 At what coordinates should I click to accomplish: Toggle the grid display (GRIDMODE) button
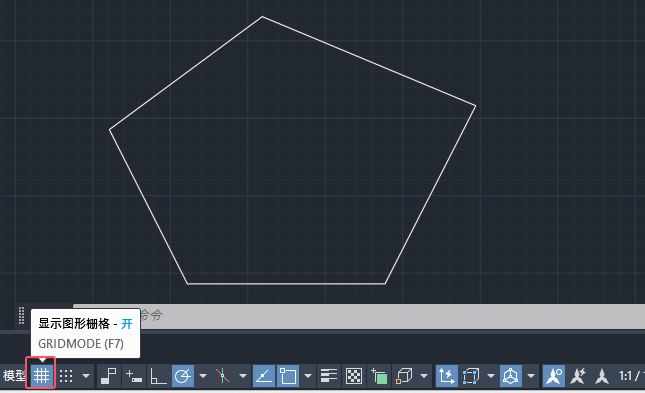pyautogui.click(x=41, y=375)
